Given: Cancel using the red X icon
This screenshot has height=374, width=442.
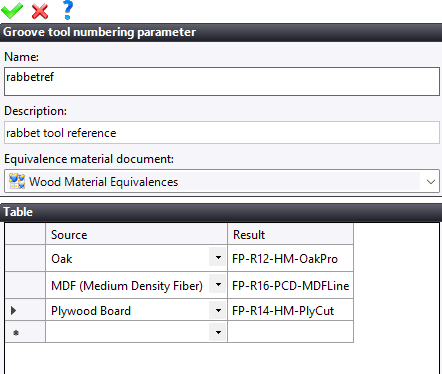Looking at the screenshot, I should point(40,11).
